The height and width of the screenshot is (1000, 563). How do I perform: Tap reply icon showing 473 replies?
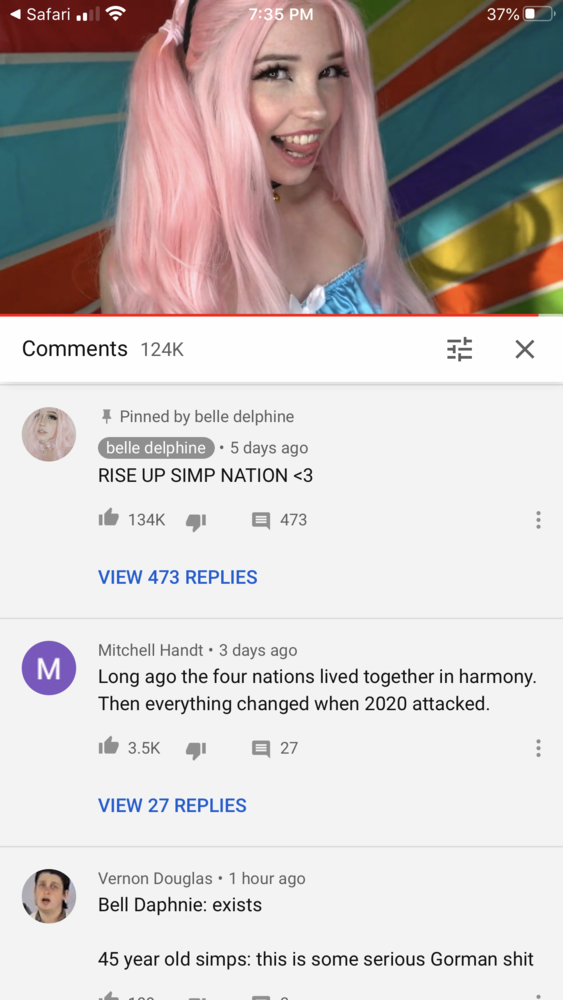coord(261,520)
